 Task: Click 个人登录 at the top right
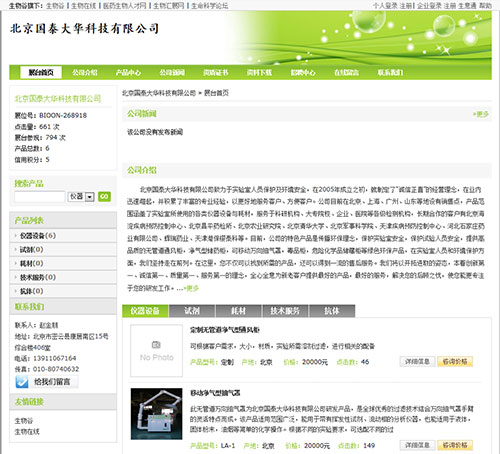385,6
